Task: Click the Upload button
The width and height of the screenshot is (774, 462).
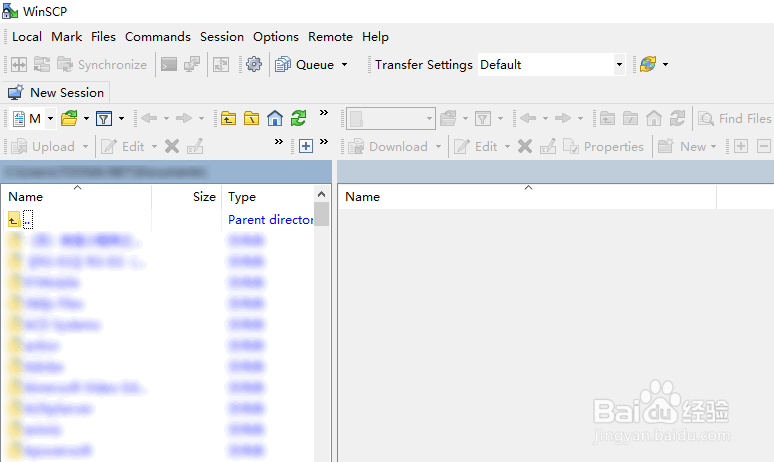Action: click(43, 147)
